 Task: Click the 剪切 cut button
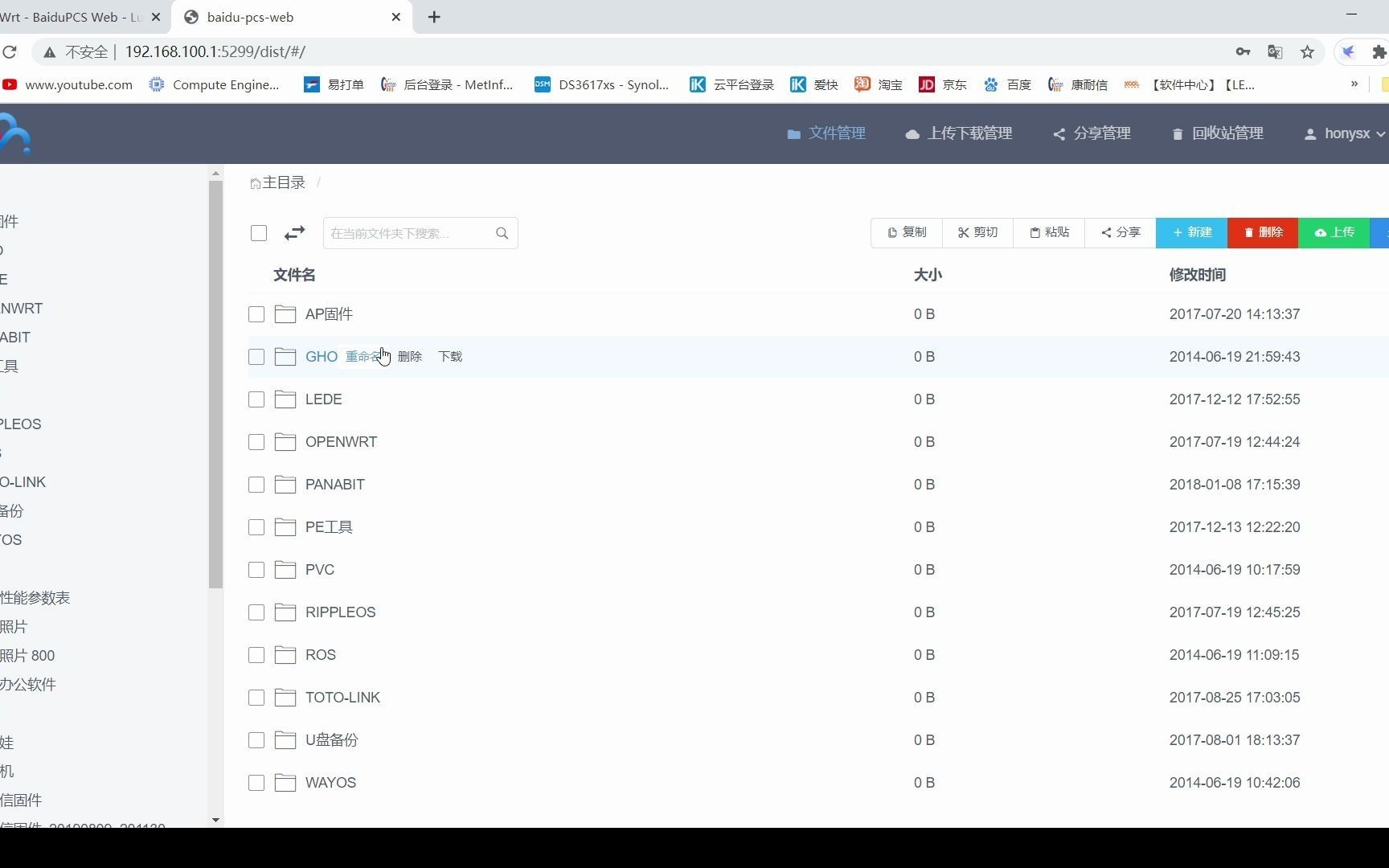tap(978, 232)
